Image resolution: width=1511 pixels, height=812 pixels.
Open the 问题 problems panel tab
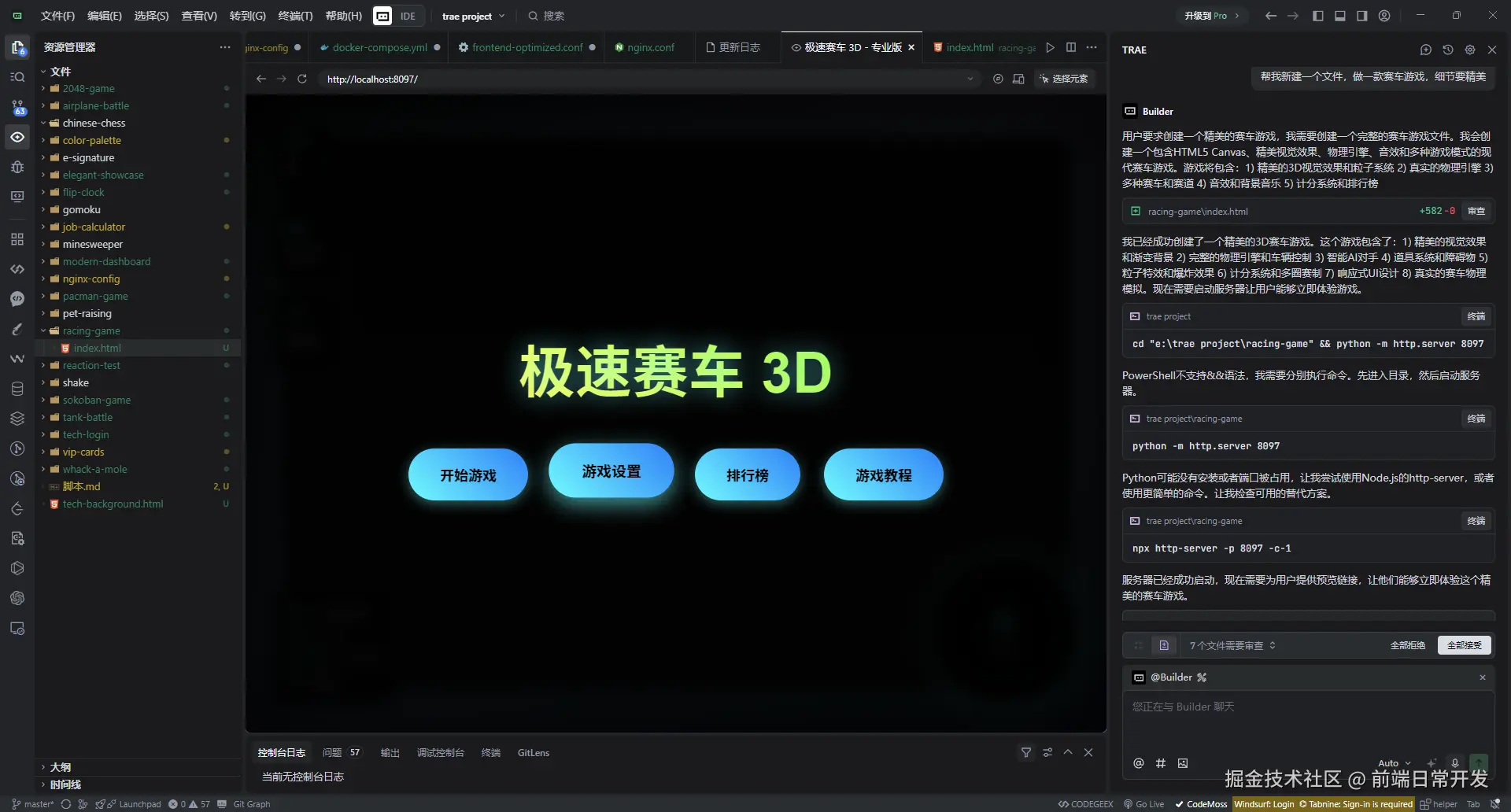click(x=342, y=753)
